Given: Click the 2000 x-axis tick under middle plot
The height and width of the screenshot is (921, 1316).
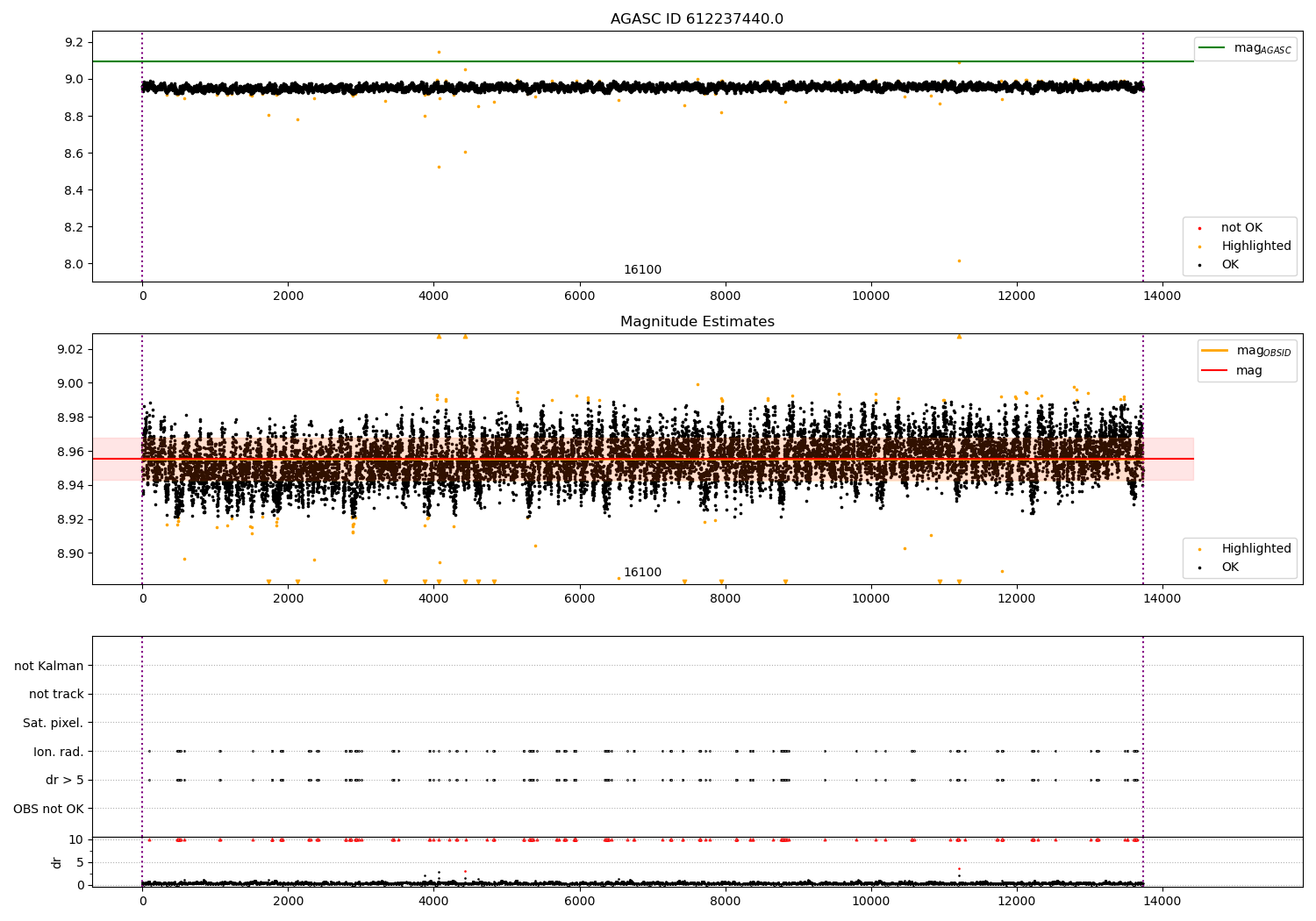Looking at the screenshot, I should (289, 598).
